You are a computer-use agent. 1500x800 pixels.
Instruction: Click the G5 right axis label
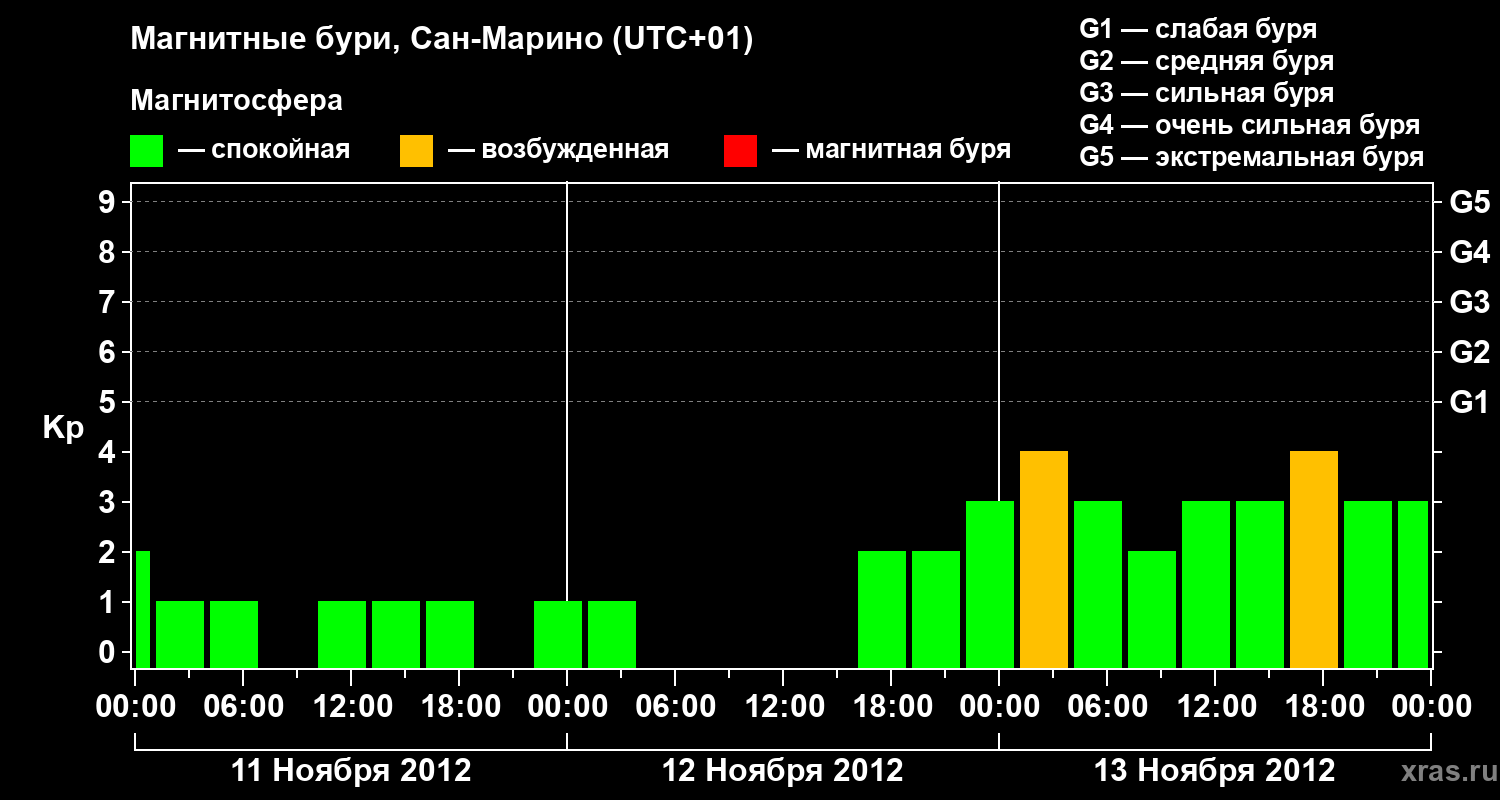click(x=1469, y=202)
